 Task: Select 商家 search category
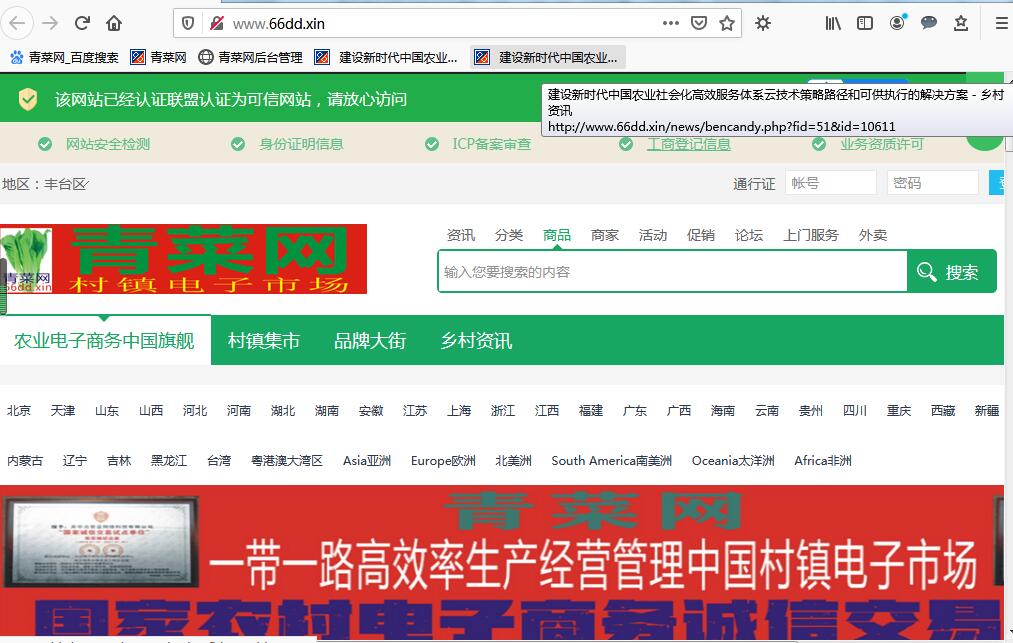point(605,235)
